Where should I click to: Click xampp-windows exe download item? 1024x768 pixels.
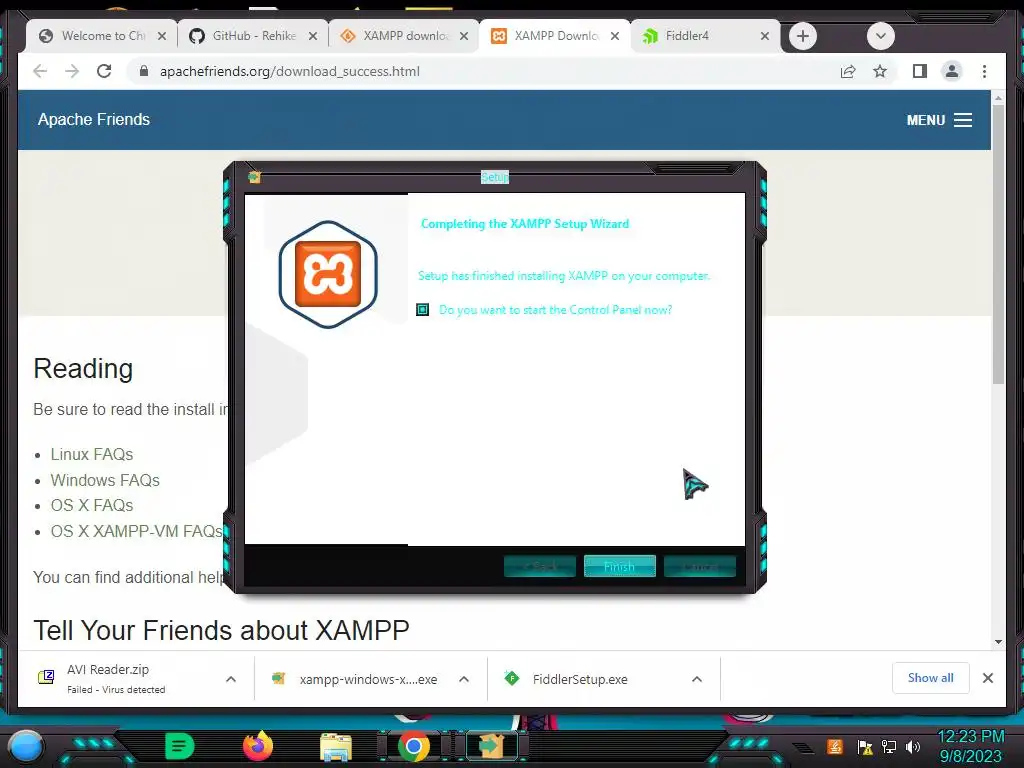coord(368,679)
